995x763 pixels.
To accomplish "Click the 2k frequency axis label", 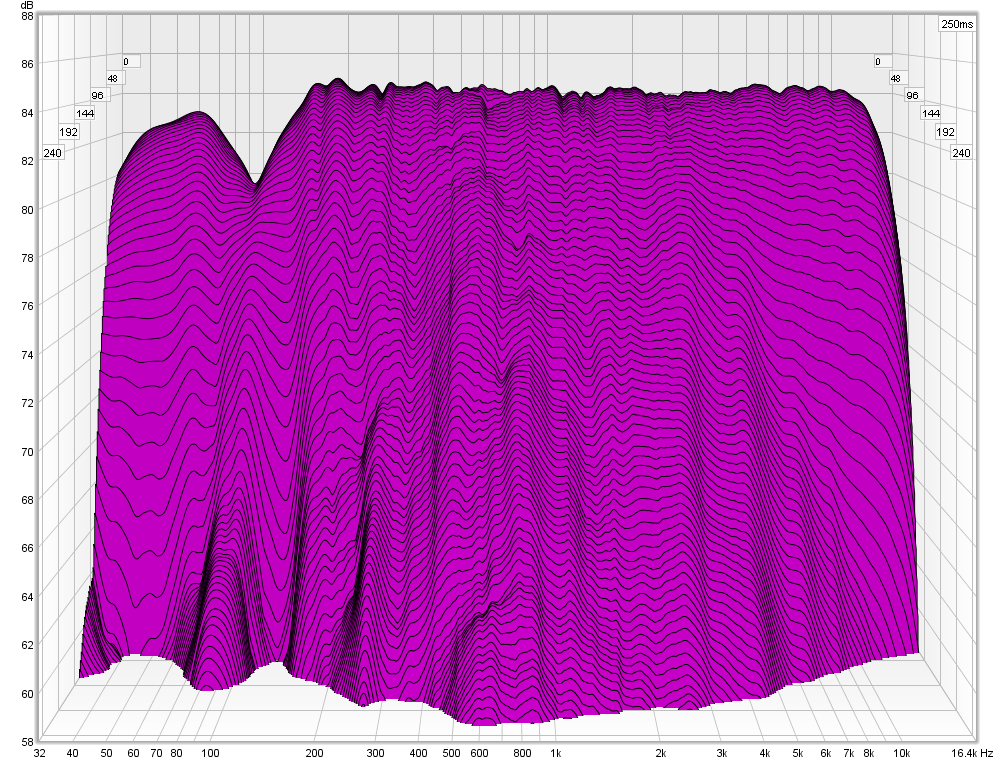I will tap(660, 753).
